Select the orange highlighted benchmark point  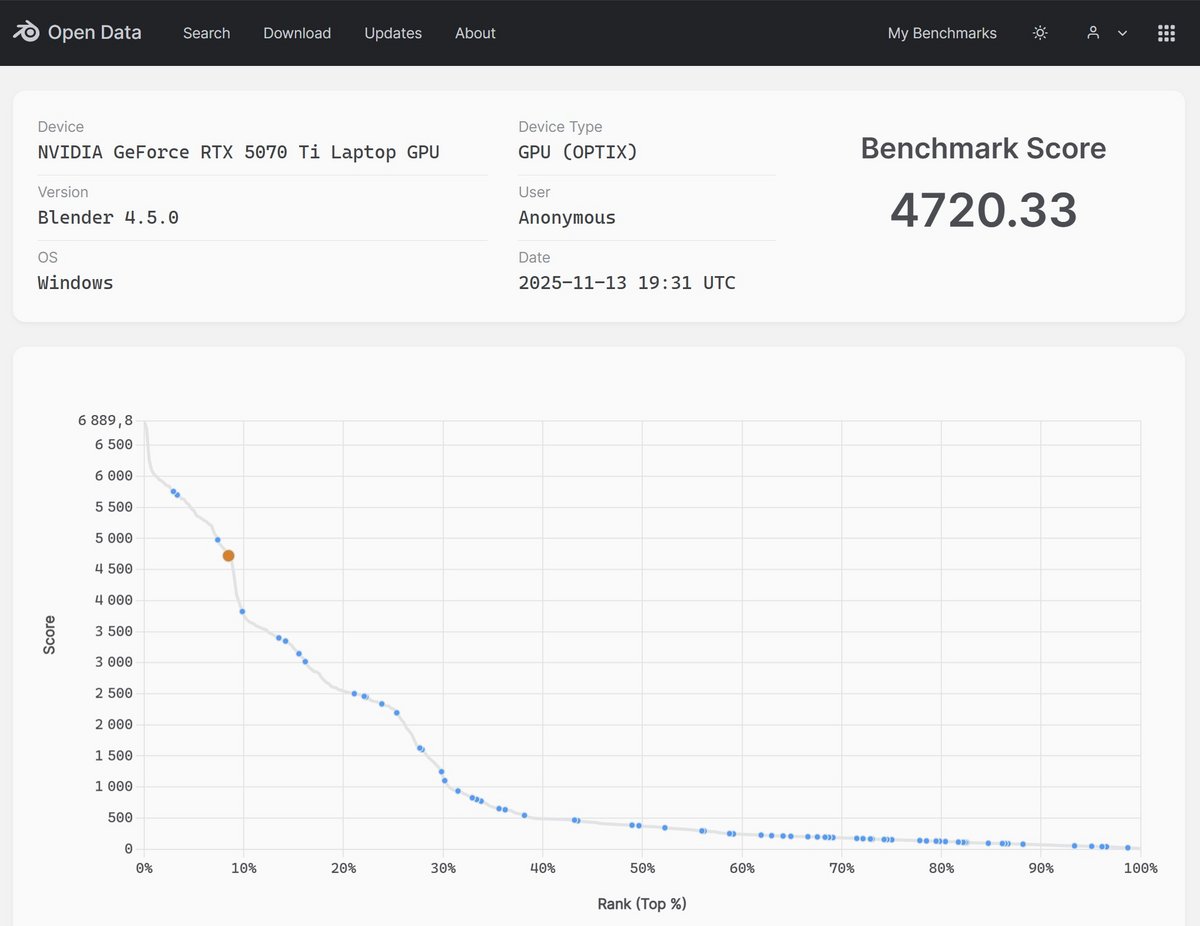tap(228, 555)
